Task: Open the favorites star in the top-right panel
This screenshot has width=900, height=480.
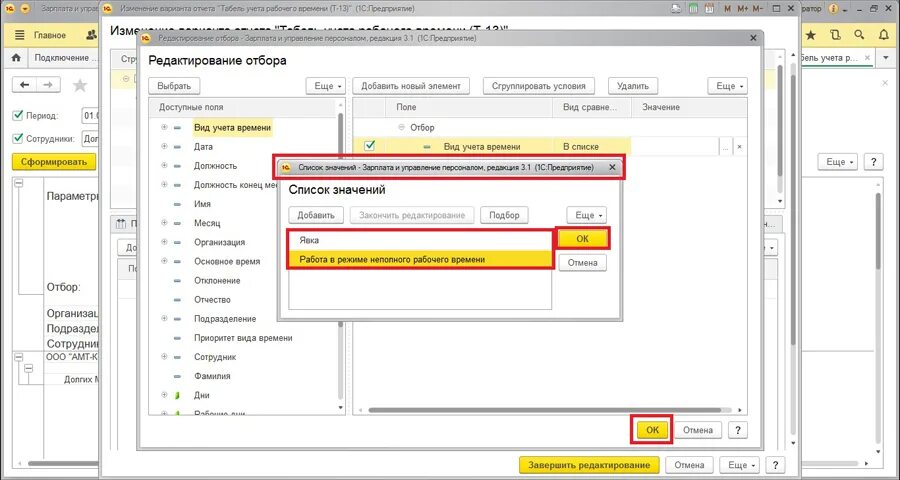Action: (810, 35)
